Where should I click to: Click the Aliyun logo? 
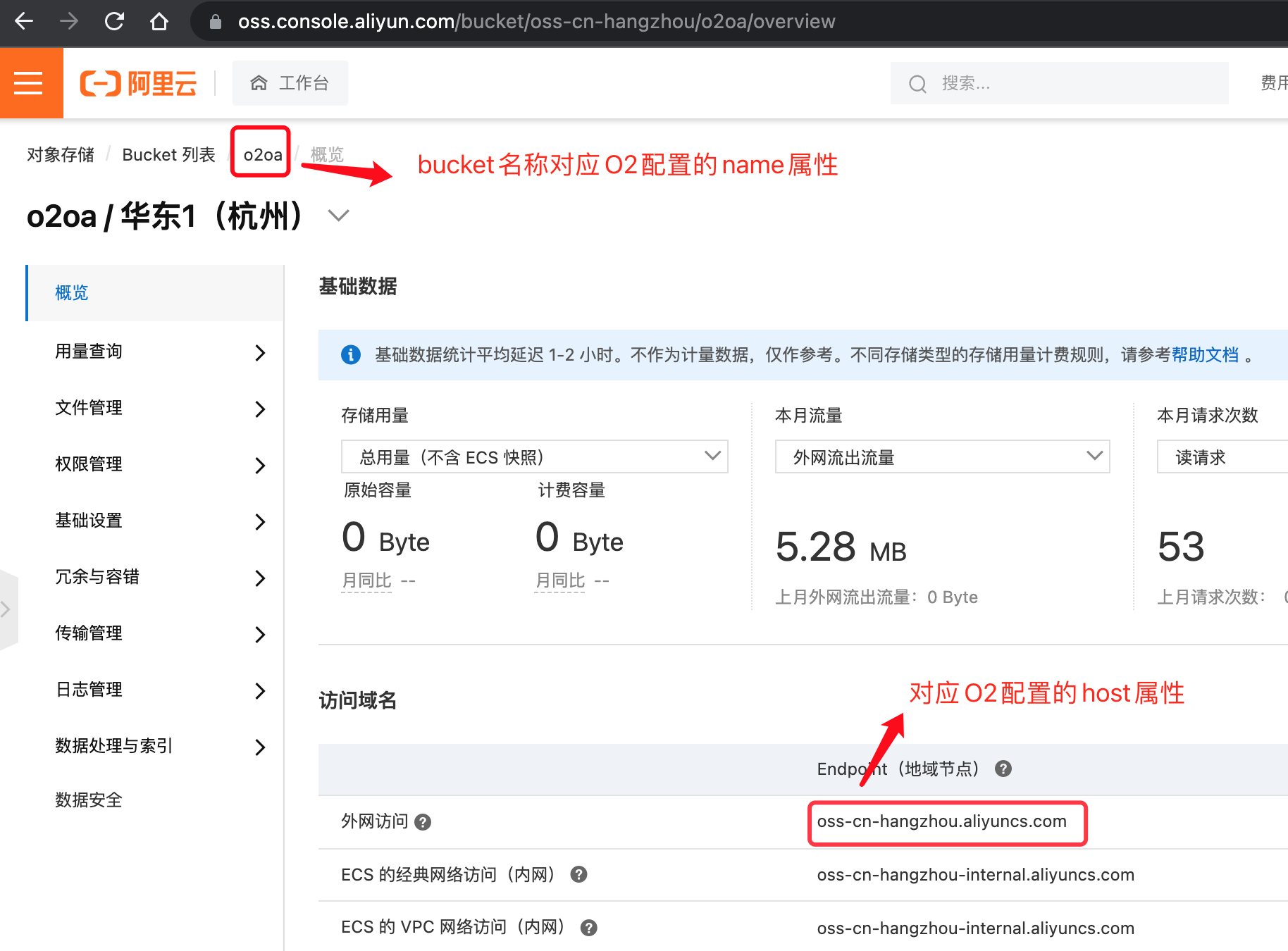tap(138, 83)
